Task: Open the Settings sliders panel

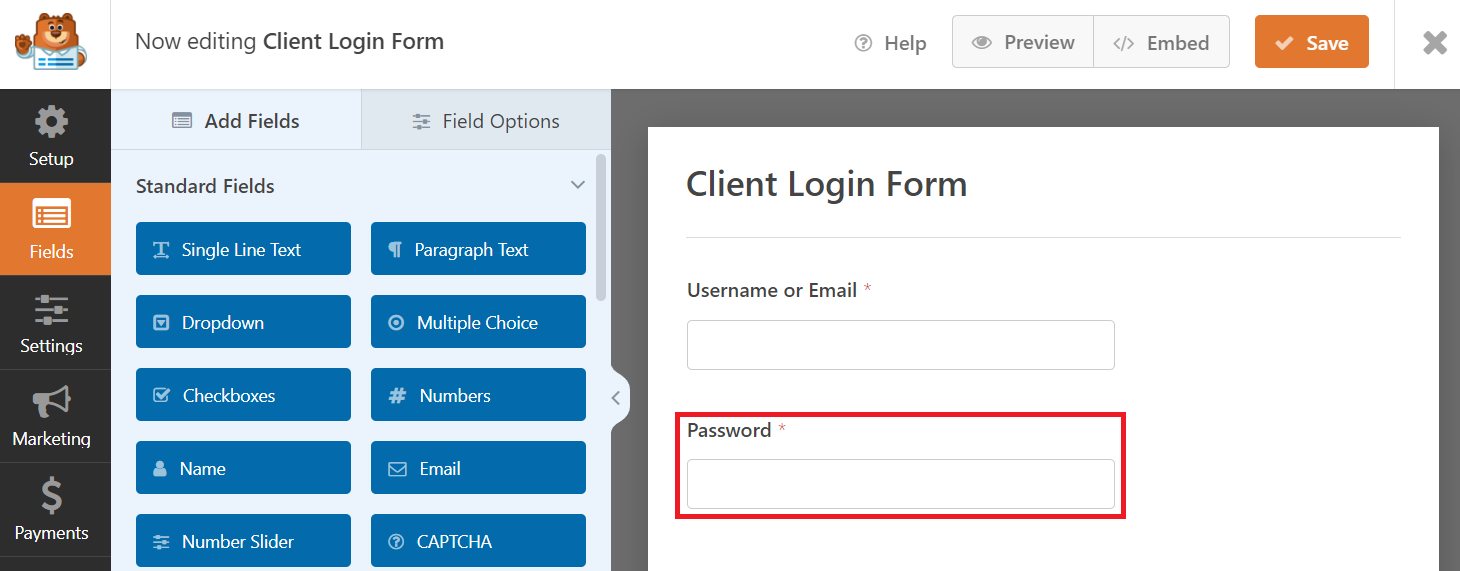Action: (51, 311)
